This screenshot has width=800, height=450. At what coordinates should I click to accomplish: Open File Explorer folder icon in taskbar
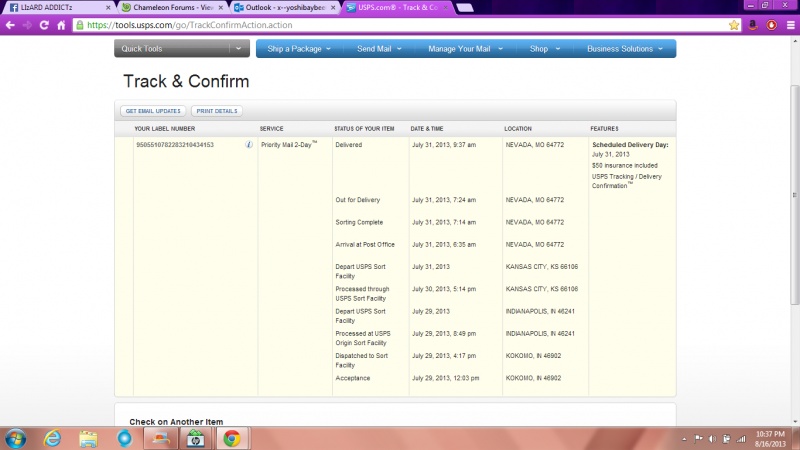[88, 439]
